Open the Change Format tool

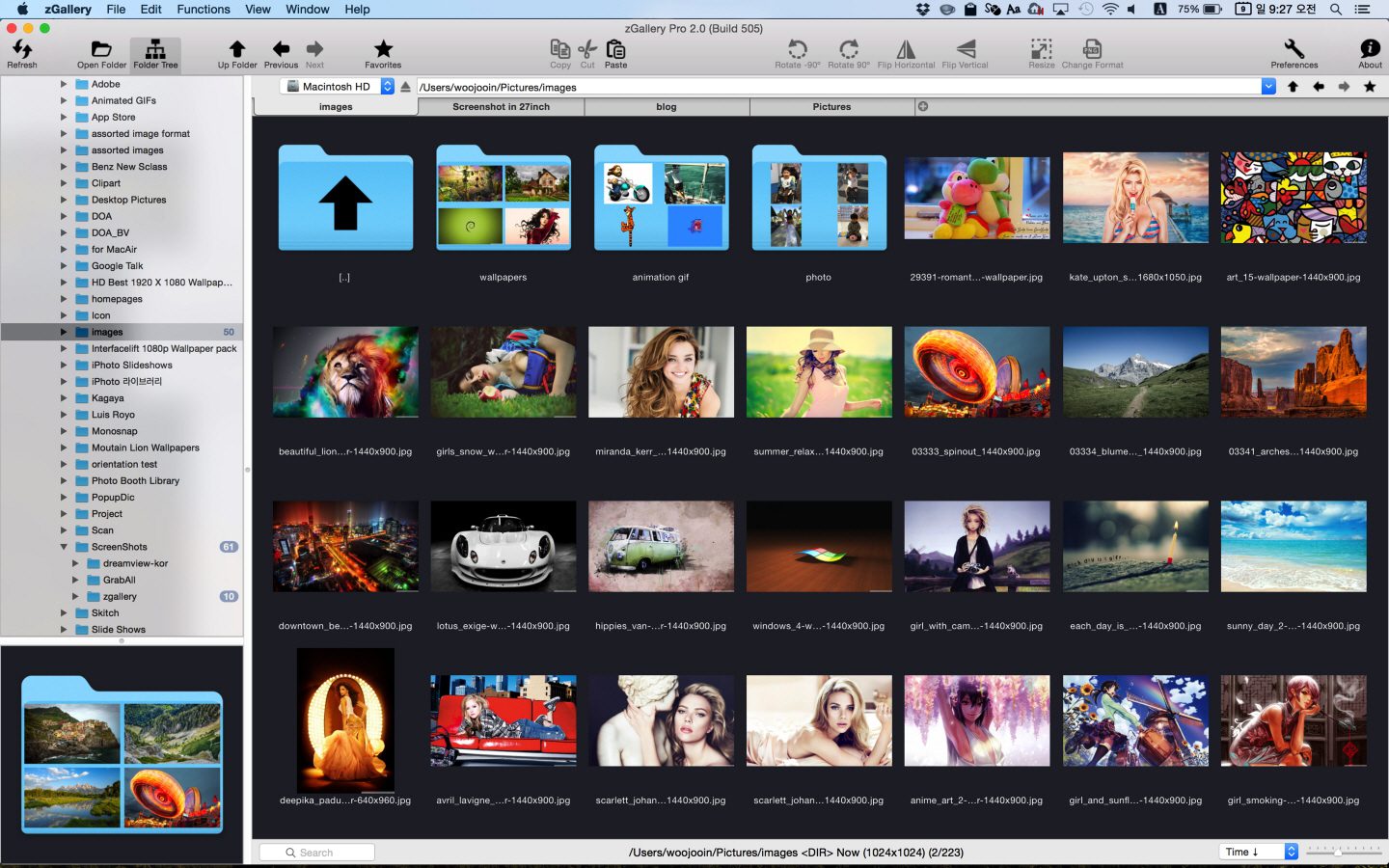pos(1092,48)
